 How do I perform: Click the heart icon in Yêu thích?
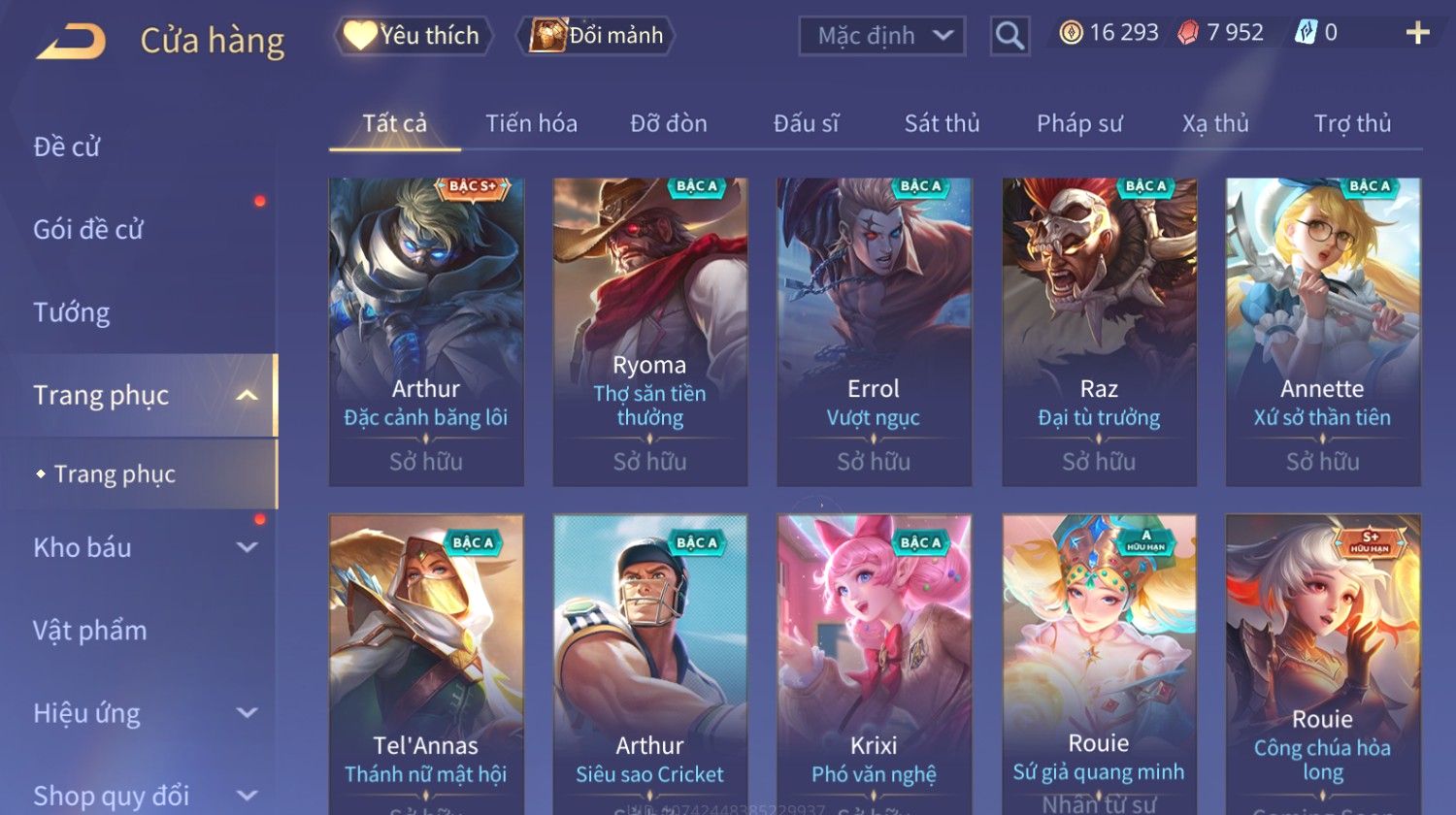point(360,36)
